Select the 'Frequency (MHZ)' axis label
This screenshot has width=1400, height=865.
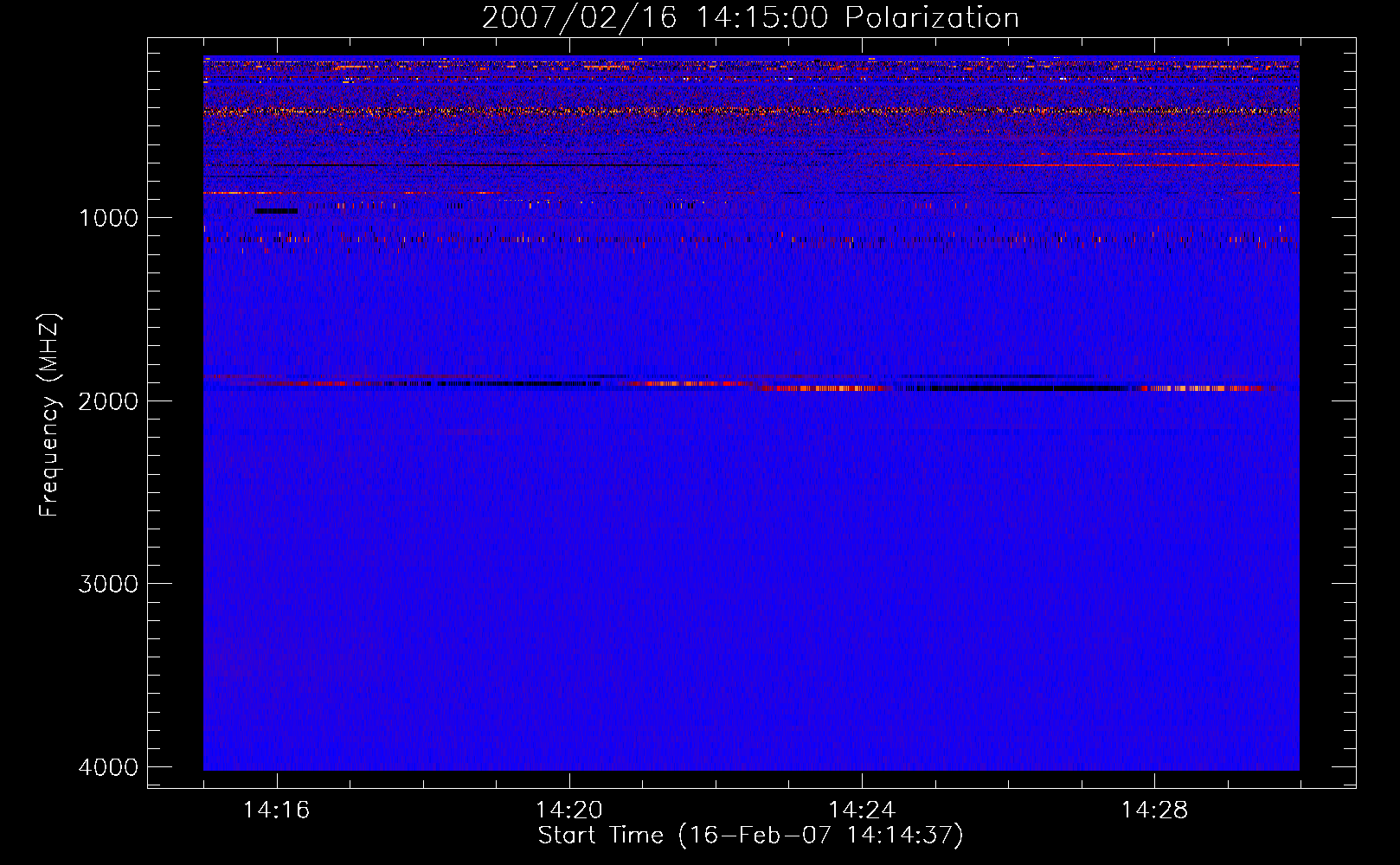(x=49, y=414)
